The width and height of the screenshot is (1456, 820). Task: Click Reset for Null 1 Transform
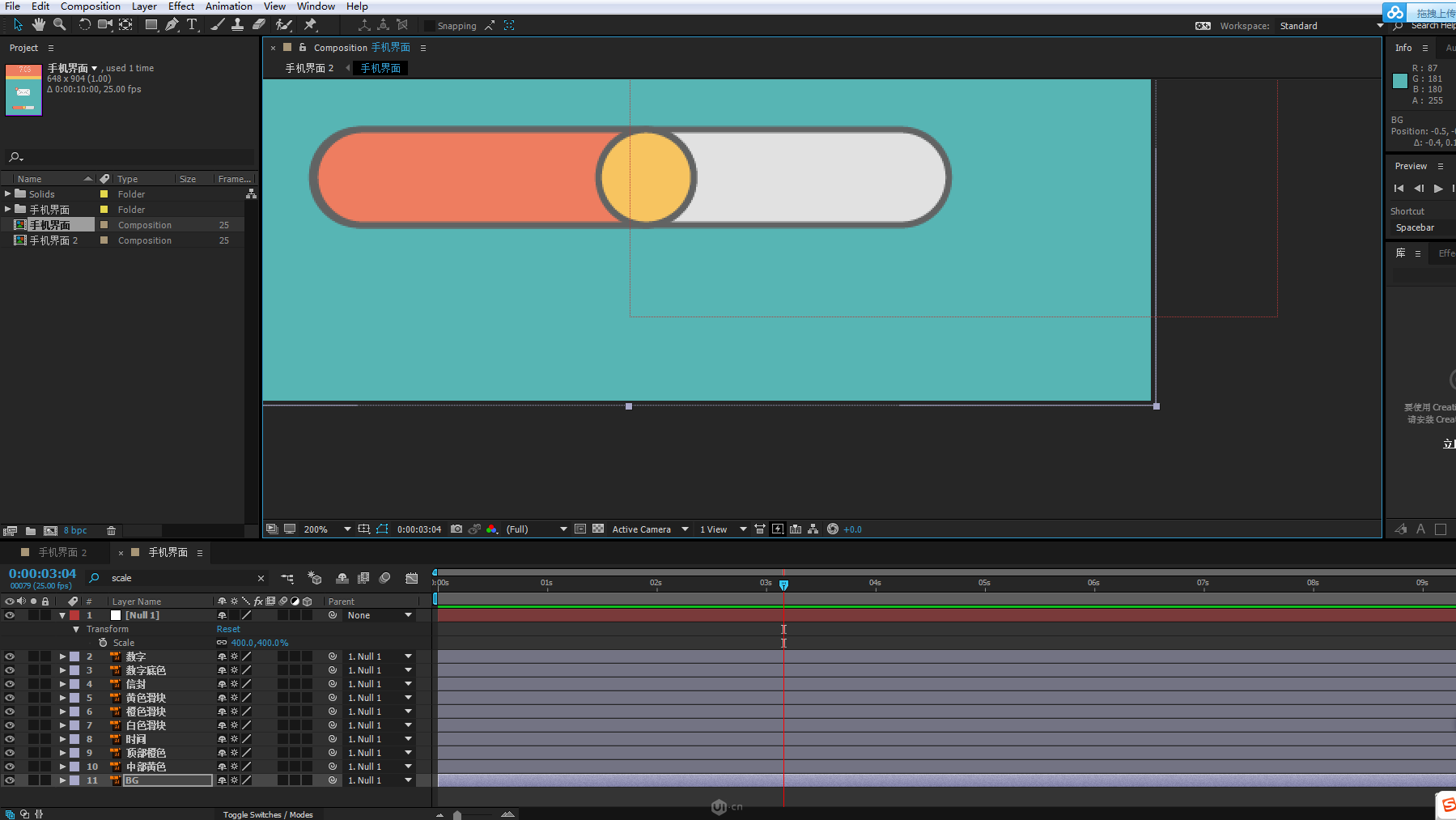coord(228,629)
